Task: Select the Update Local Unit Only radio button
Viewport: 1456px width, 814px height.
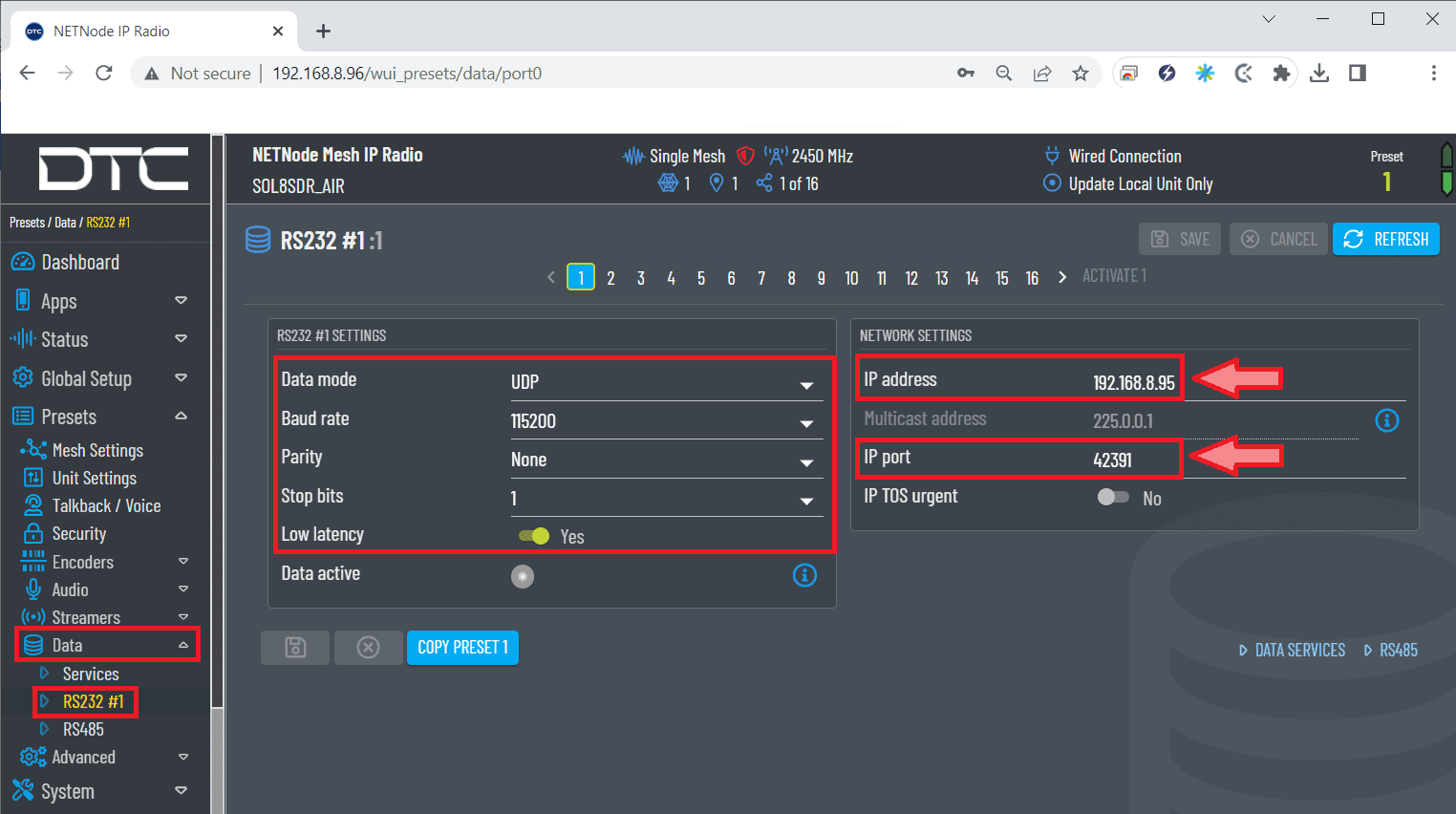Action: pos(1052,183)
